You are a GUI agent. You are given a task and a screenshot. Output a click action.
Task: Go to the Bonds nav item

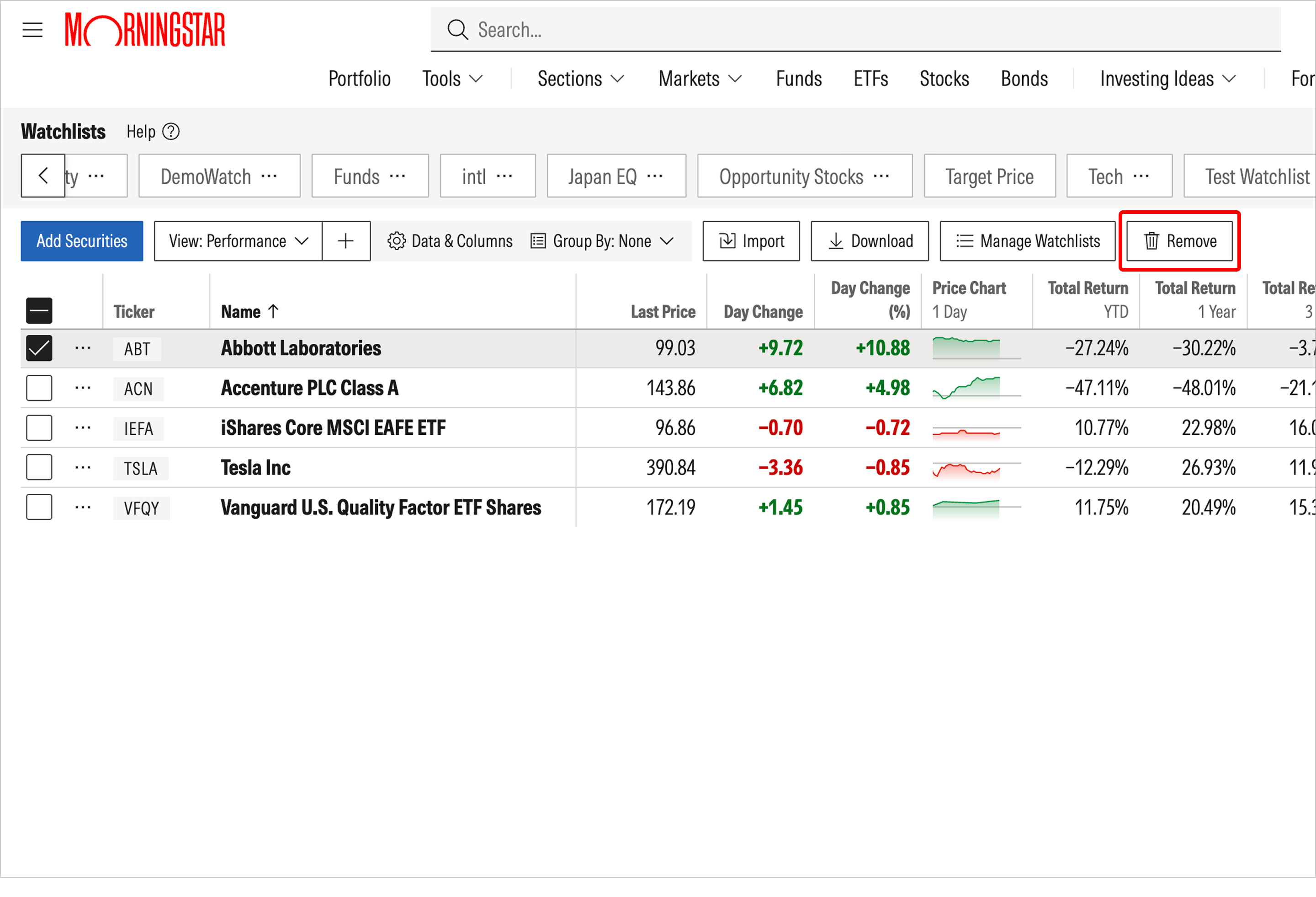[x=1024, y=79]
